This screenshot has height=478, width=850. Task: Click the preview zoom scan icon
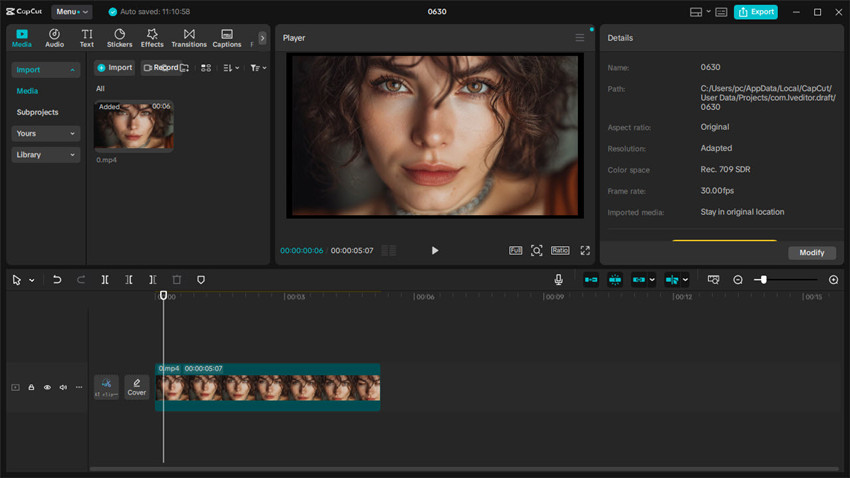[537, 250]
